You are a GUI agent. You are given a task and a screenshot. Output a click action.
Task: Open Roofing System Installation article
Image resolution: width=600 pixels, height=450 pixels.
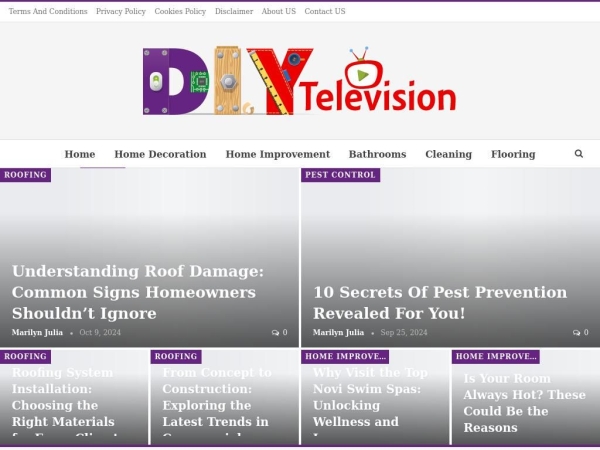[x=63, y=401]
